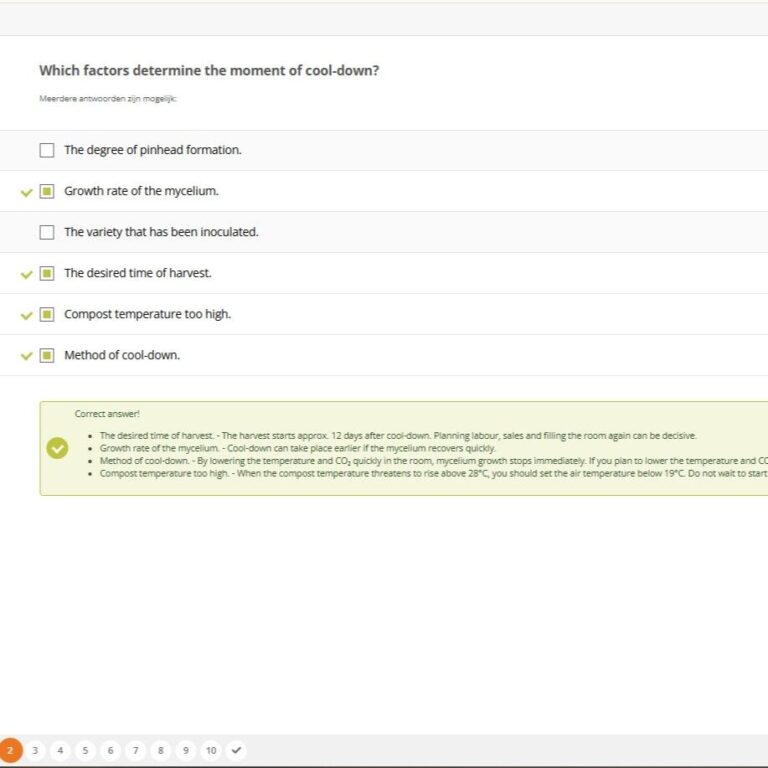Toggle 'The desired time of harvest' checkbox
The image size is (768, 768).
tap(47, 273)
